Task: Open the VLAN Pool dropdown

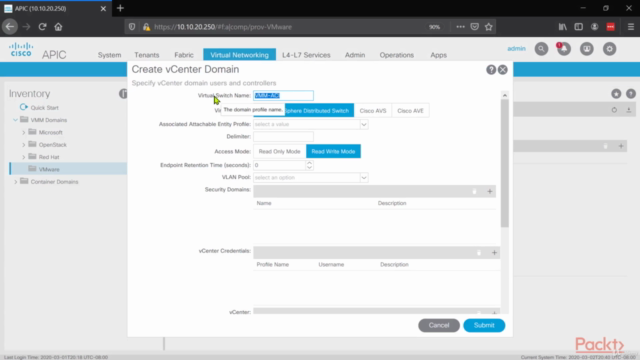Action: (363, 178)
